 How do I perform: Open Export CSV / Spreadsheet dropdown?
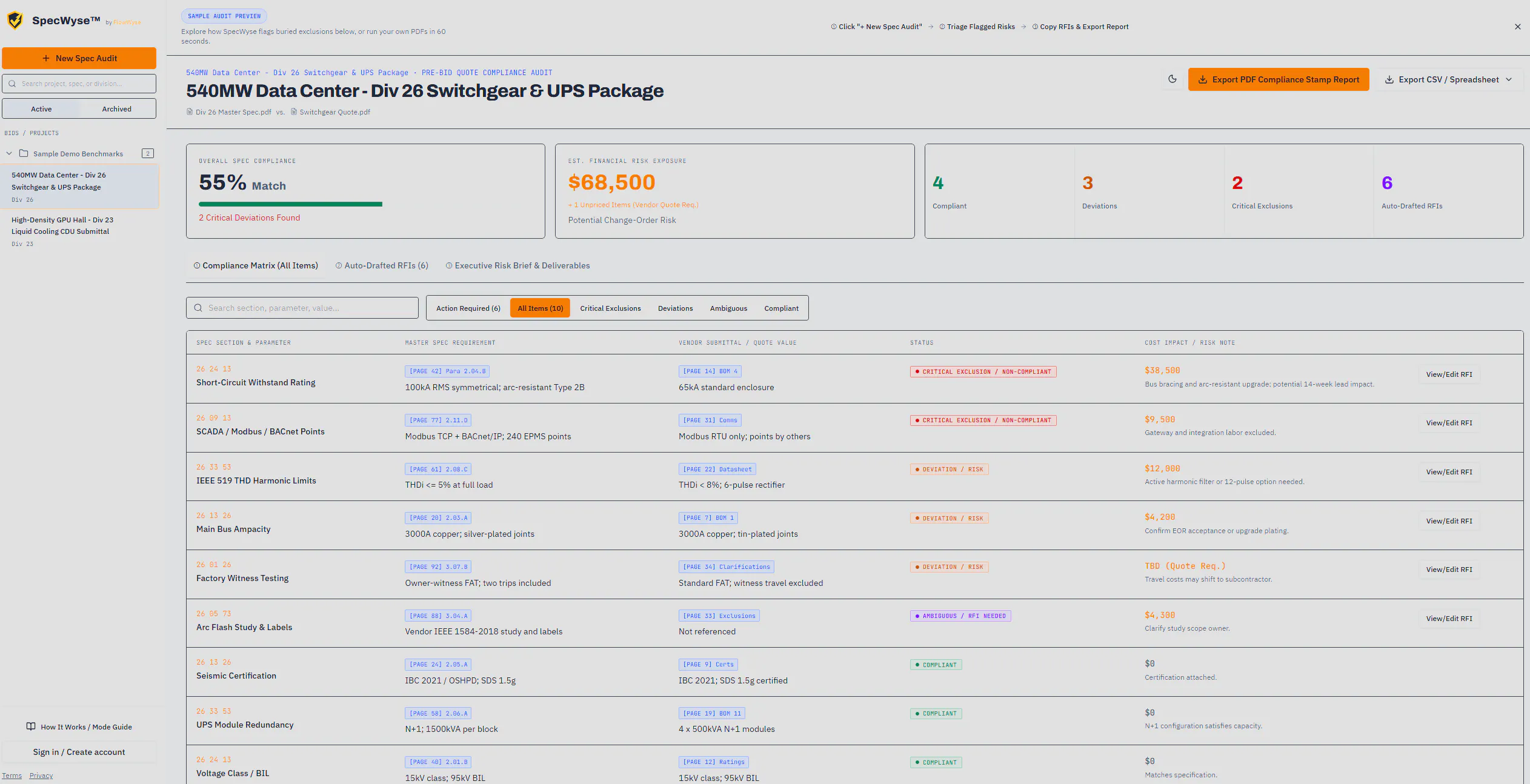[1448, 79]
